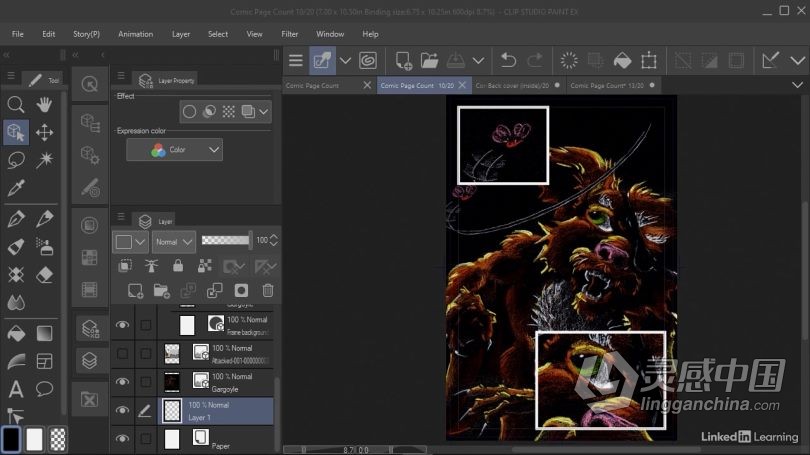Select the Frame border tool
The width and height of the screenshot is (810, 455).
pos(44,362)
